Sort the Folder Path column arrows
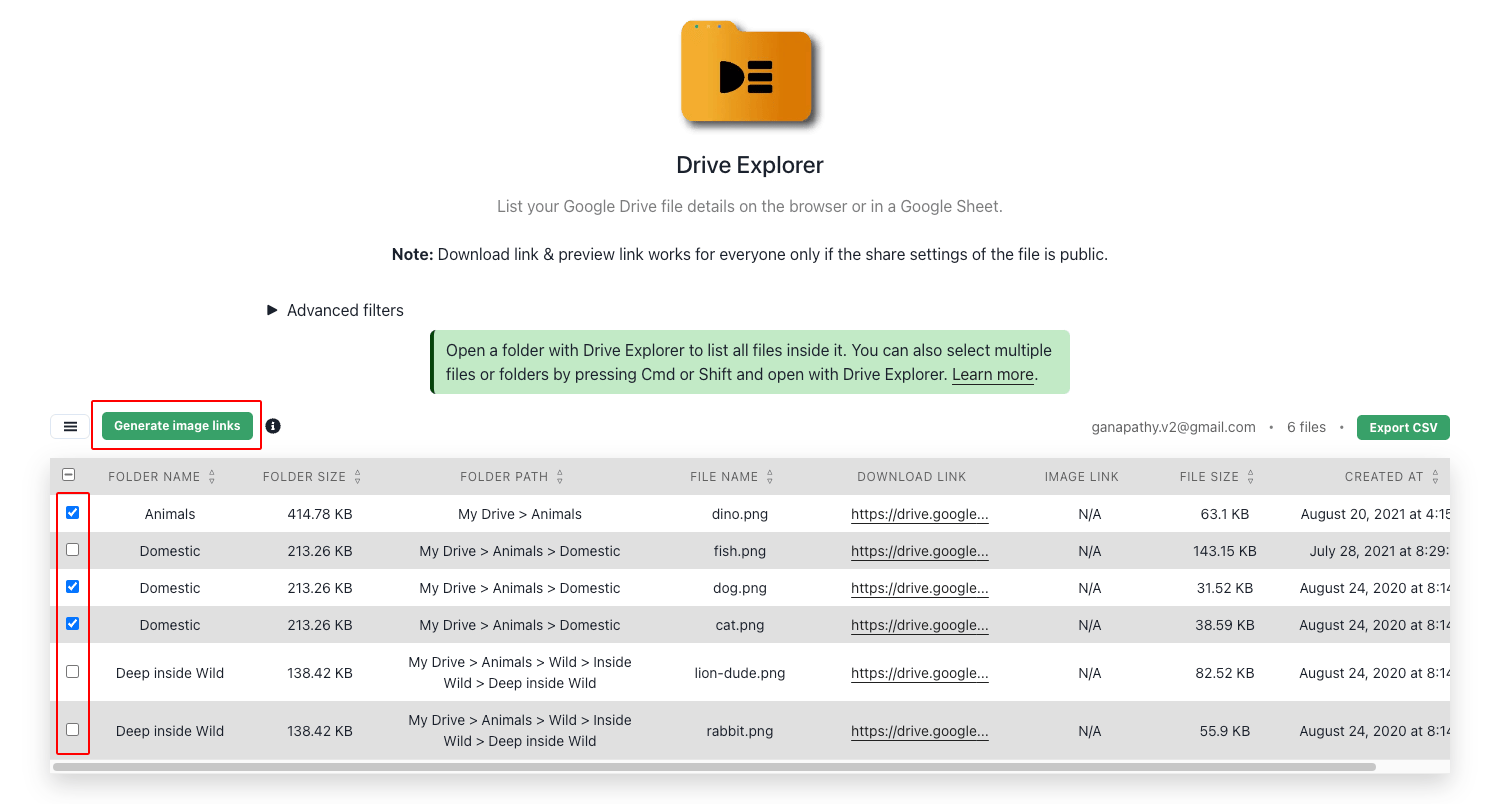 pos(558,476)
